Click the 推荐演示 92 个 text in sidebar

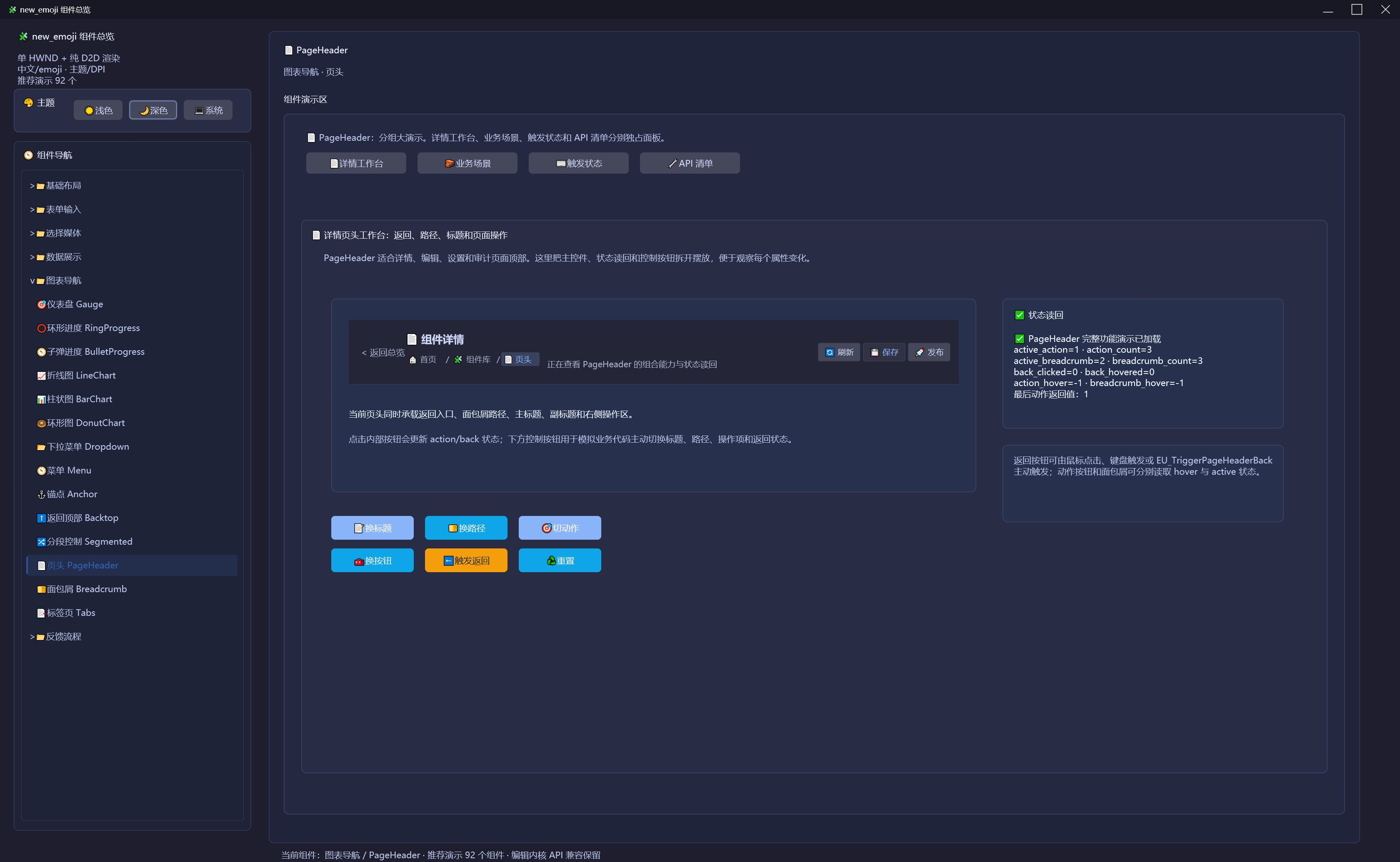(x=47, y=80)
